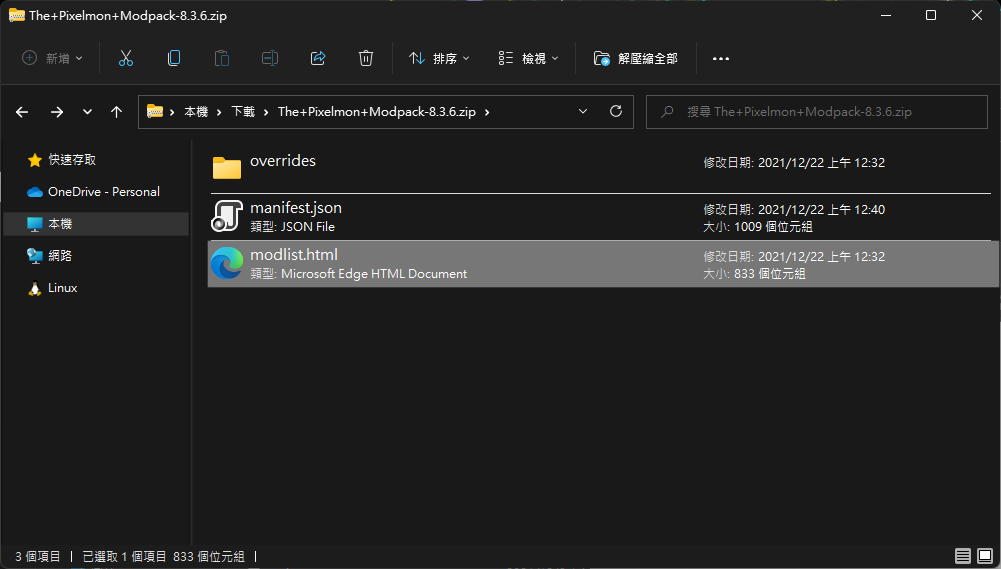Go back with the left arrow

pos(22,112)
